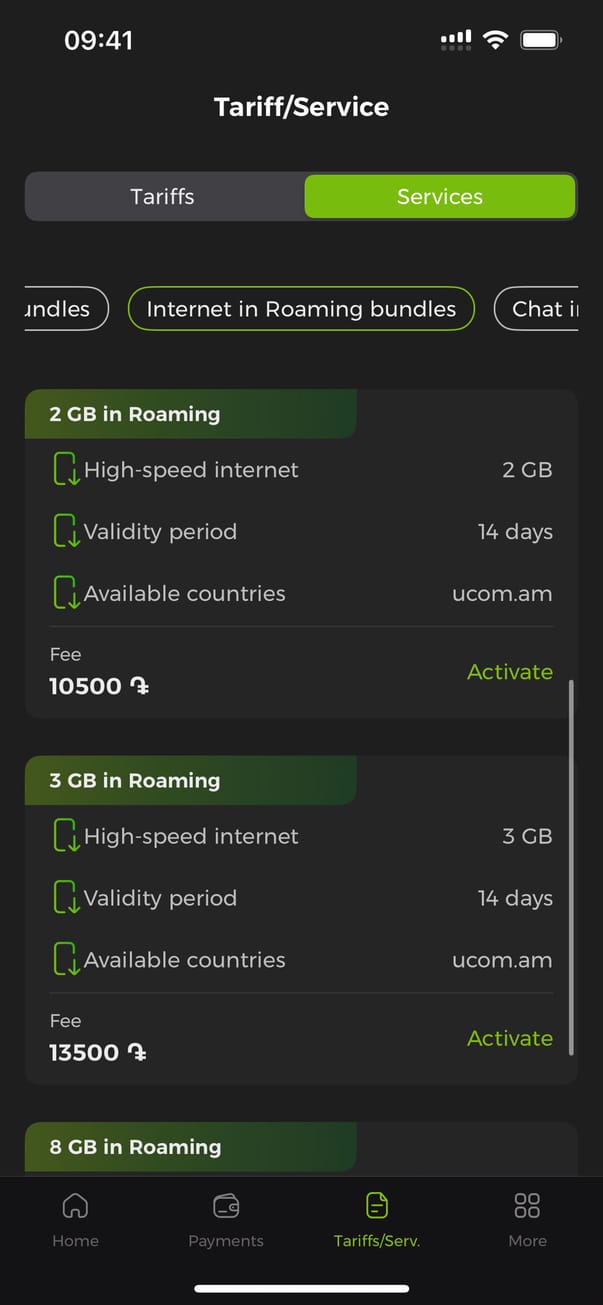Tap Validity period icon in 2 GB card
Image resolution: width=603 pixels, height=1305 pixels.
point(66,532)
